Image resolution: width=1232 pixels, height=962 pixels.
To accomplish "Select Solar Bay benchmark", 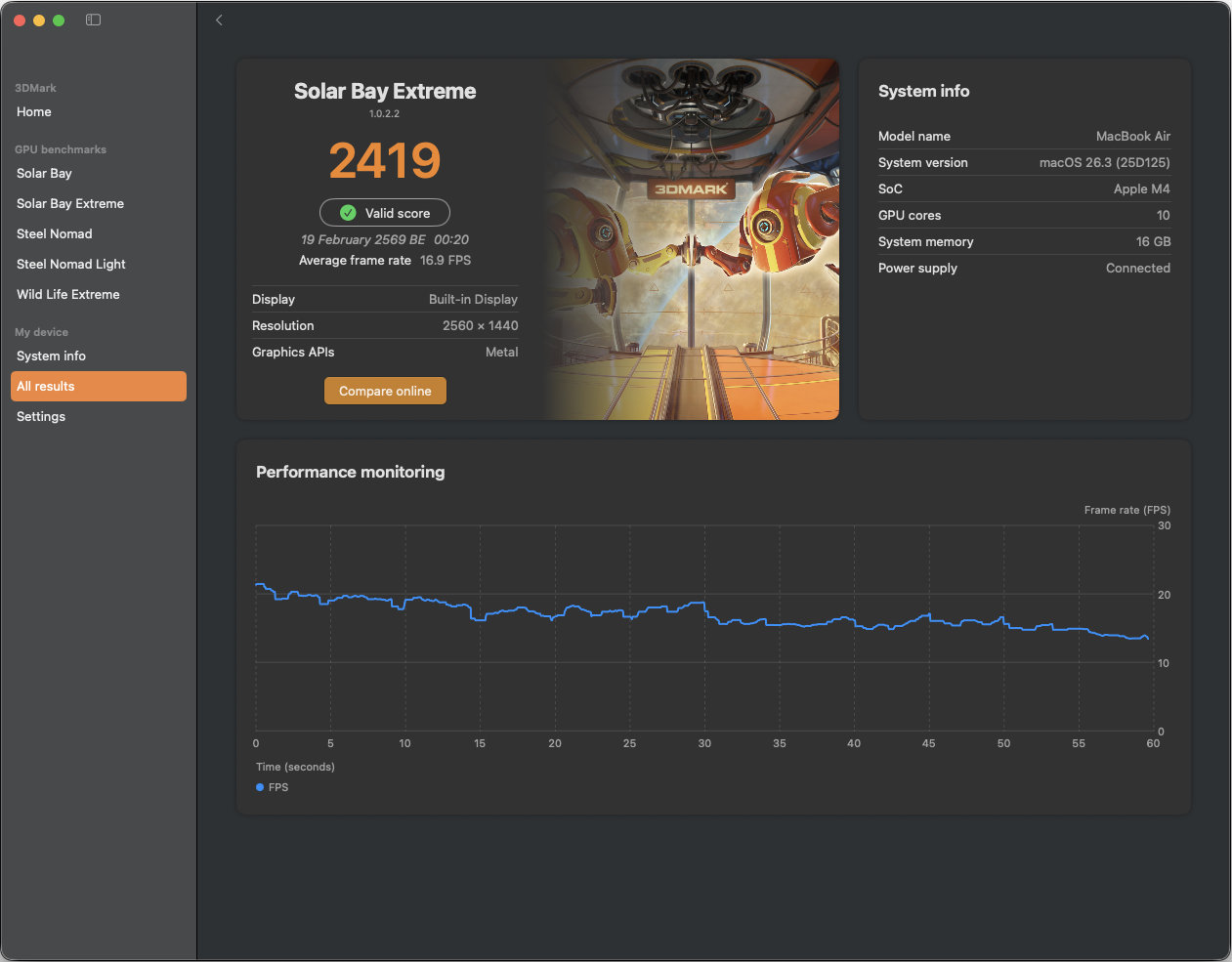I will [44, 174].
